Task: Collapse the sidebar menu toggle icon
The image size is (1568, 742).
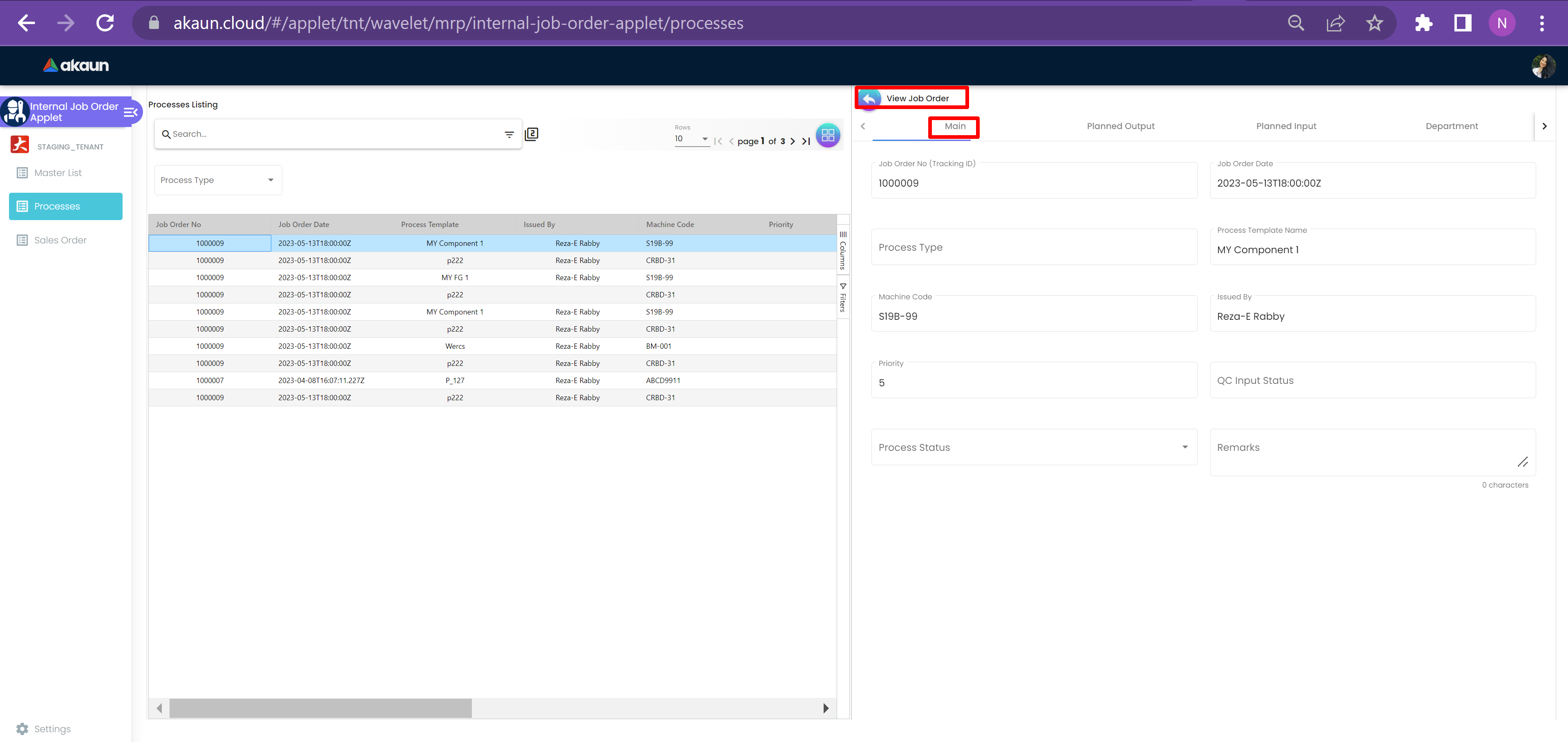Action: [130, 112]
